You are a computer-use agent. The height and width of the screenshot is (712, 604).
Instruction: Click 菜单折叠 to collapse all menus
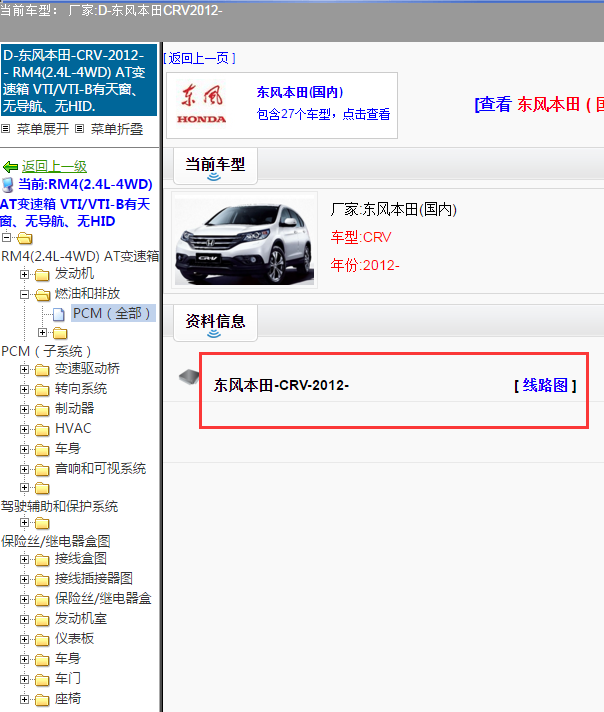point(117,129)
